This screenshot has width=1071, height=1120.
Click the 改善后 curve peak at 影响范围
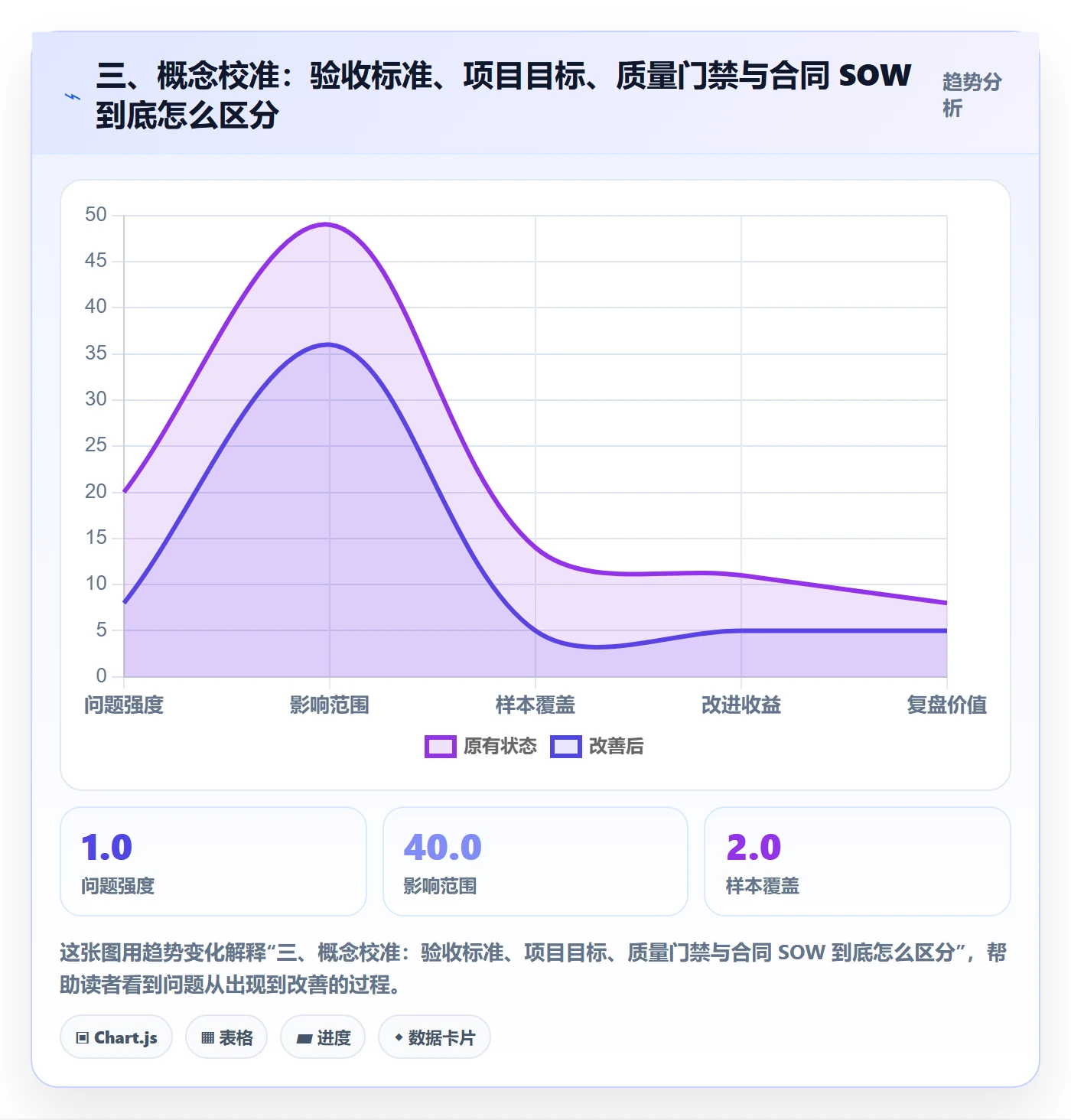pos(328,344)
